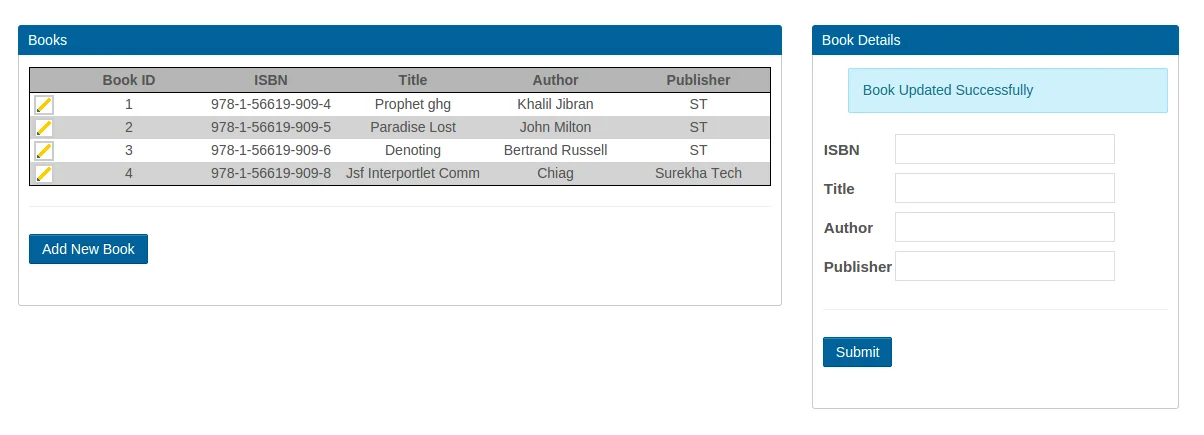The height and width of the screenshot is (435, 1204).
Task: Click the Surekha Tech publisher cell
Action: pyautogui.click(x=698, y=173)
